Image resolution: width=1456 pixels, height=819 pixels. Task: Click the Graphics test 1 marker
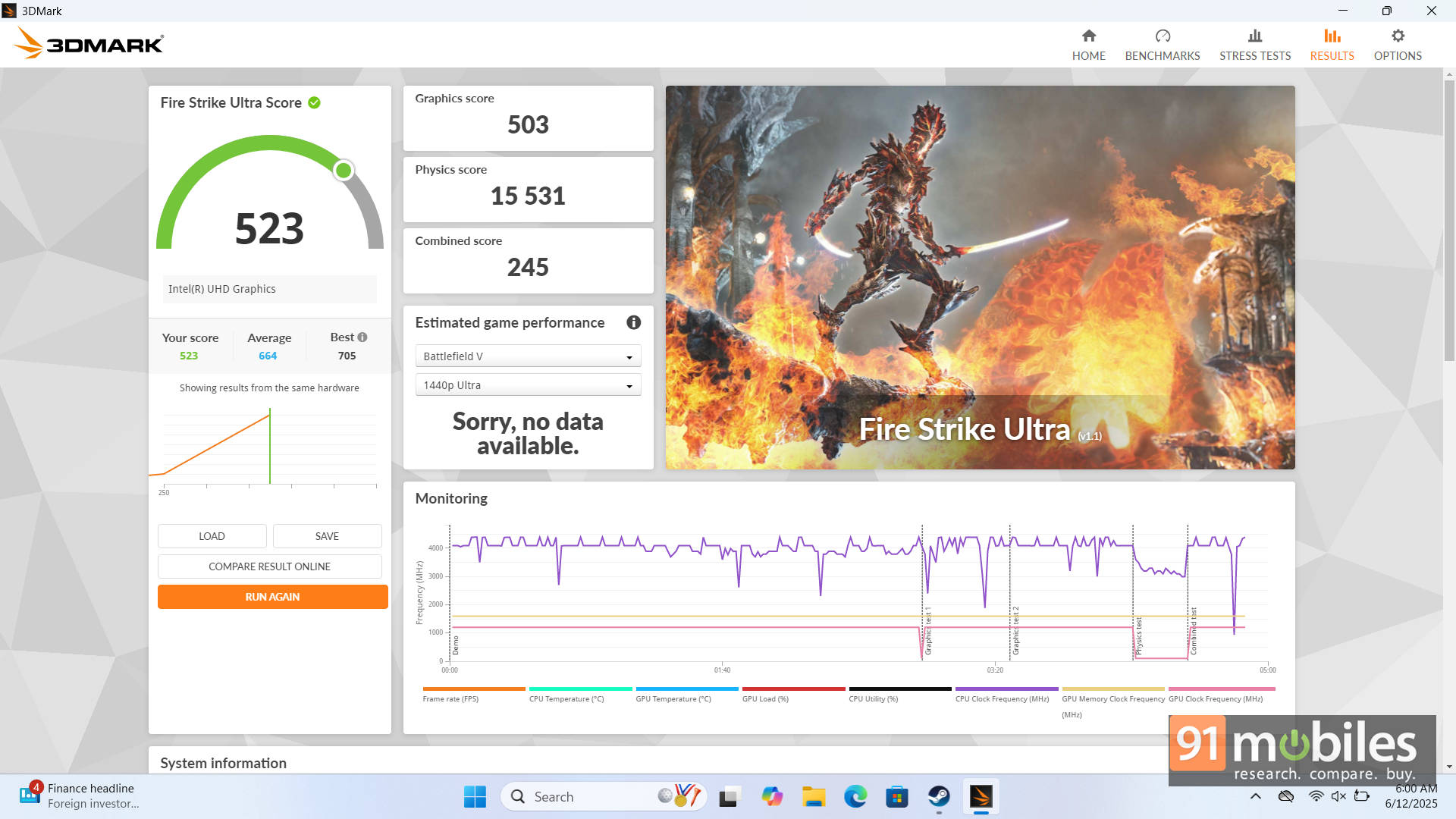[x=927, y=631]
